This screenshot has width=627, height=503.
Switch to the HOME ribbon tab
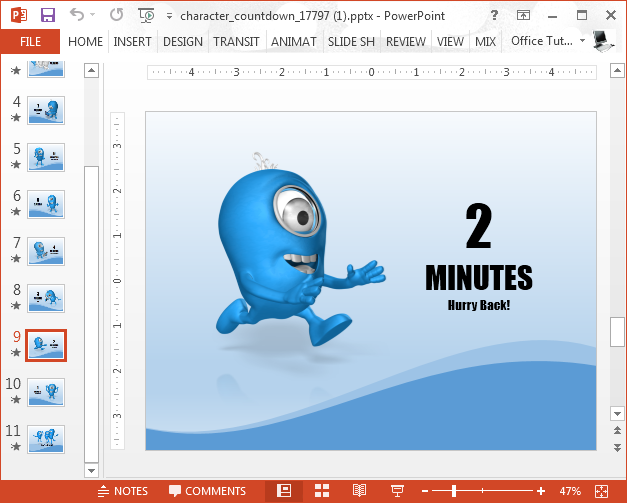[x=85, y=42]
